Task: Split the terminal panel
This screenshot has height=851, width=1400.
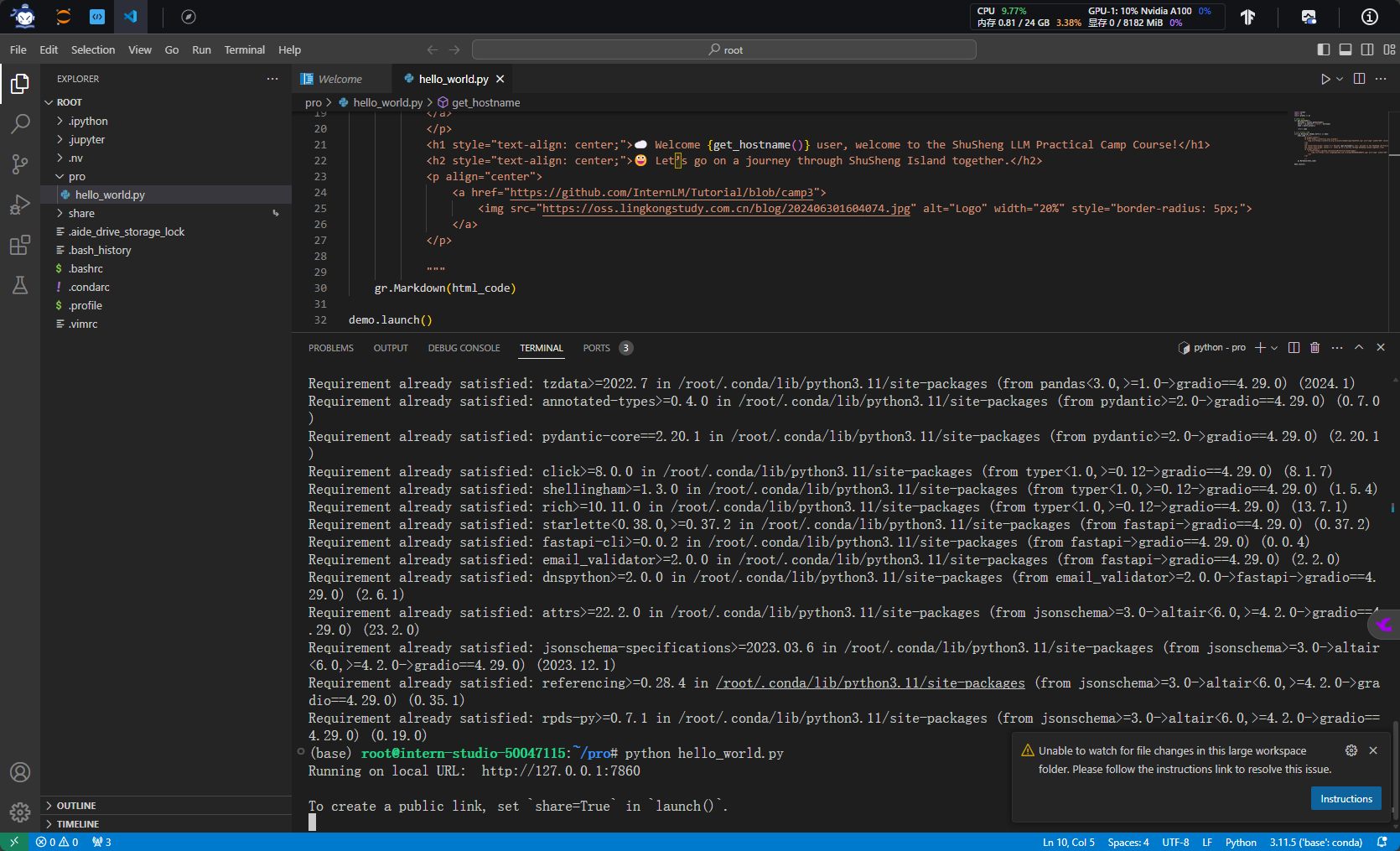Action: (1294, 347)
